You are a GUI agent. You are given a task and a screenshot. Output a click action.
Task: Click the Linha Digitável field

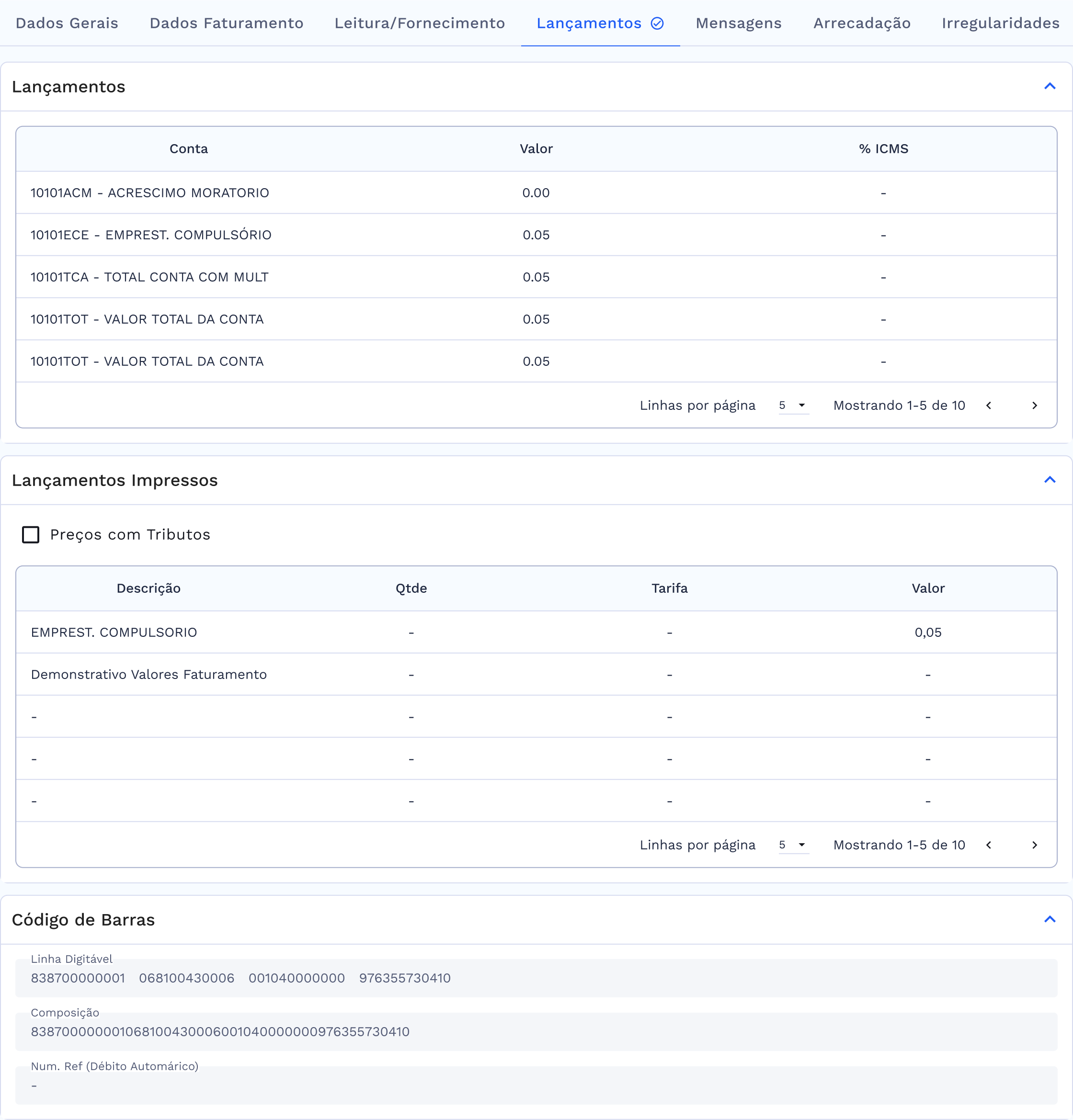536,978
